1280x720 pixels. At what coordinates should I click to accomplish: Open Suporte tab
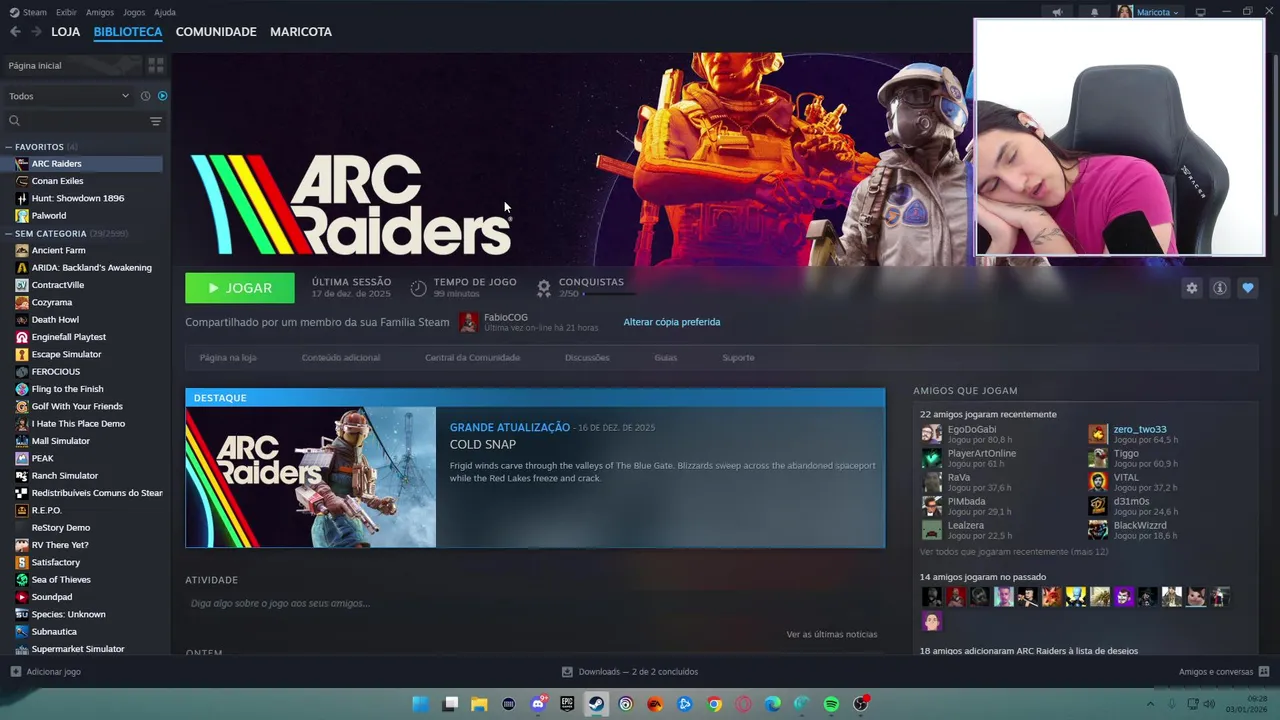(738, 358)
